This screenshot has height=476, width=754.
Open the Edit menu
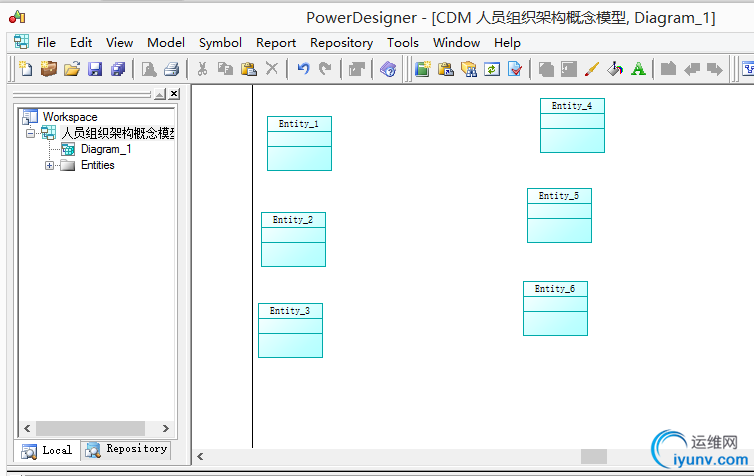coord(81,43)
